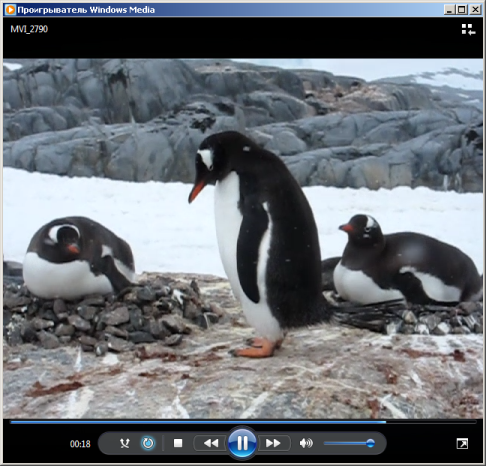This screenshot has width=486, height=466.
Task: Close the Windows Media Player window
Action: 475,10
